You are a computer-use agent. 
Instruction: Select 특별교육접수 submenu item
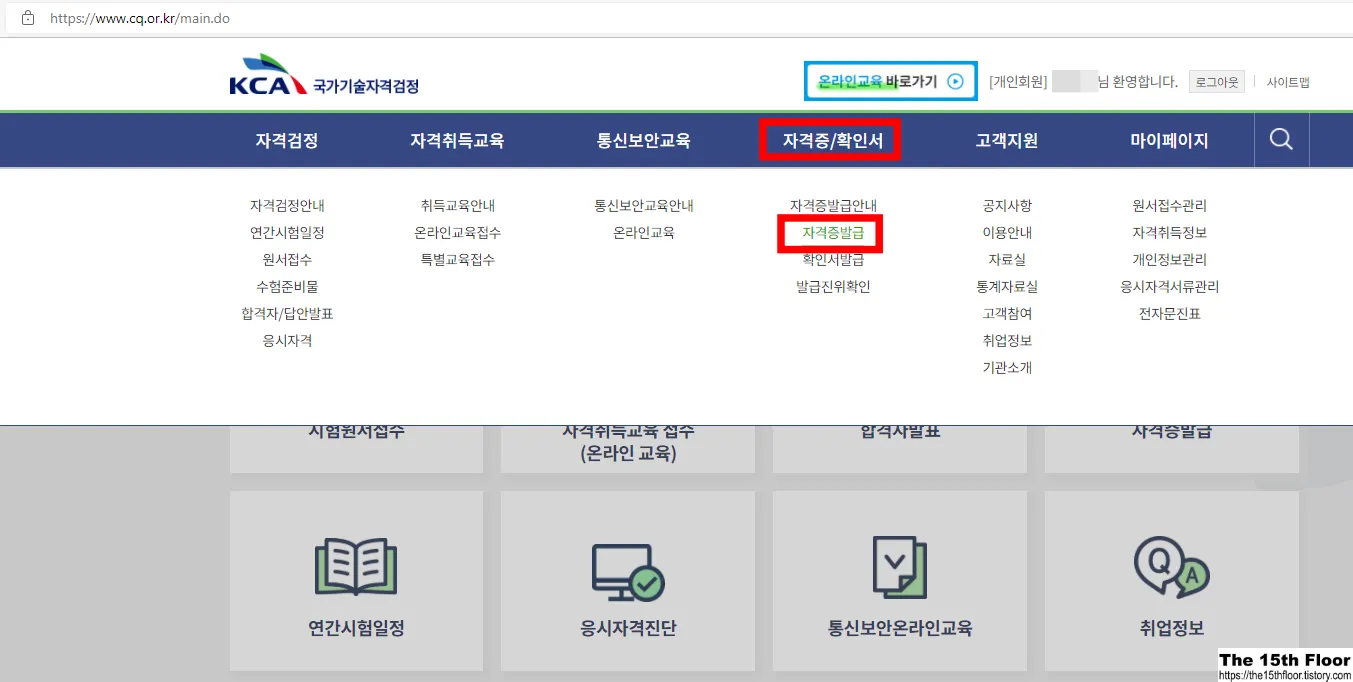click(x=458, y=260)
